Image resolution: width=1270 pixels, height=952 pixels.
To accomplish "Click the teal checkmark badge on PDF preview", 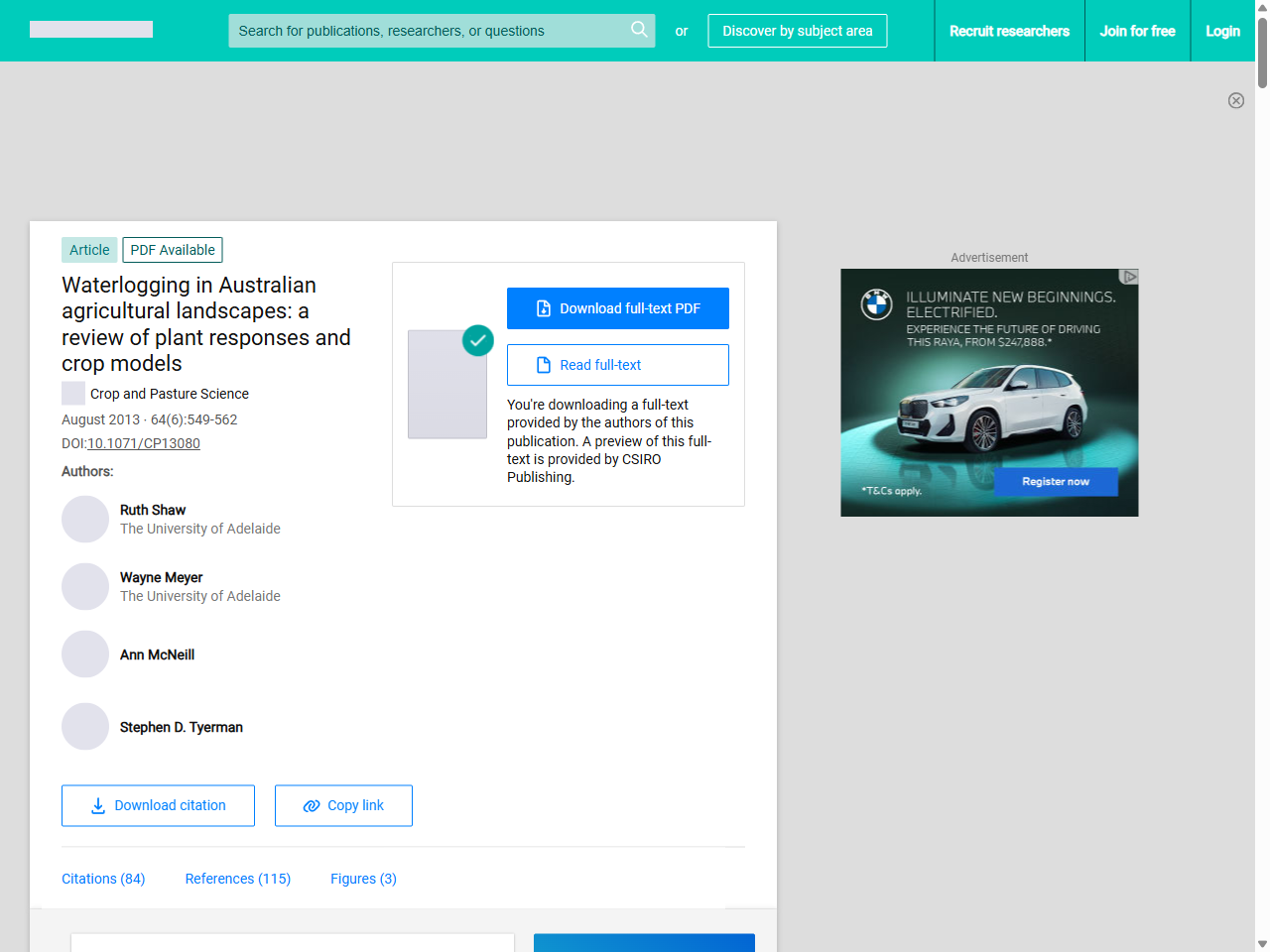I will point(477,340).
